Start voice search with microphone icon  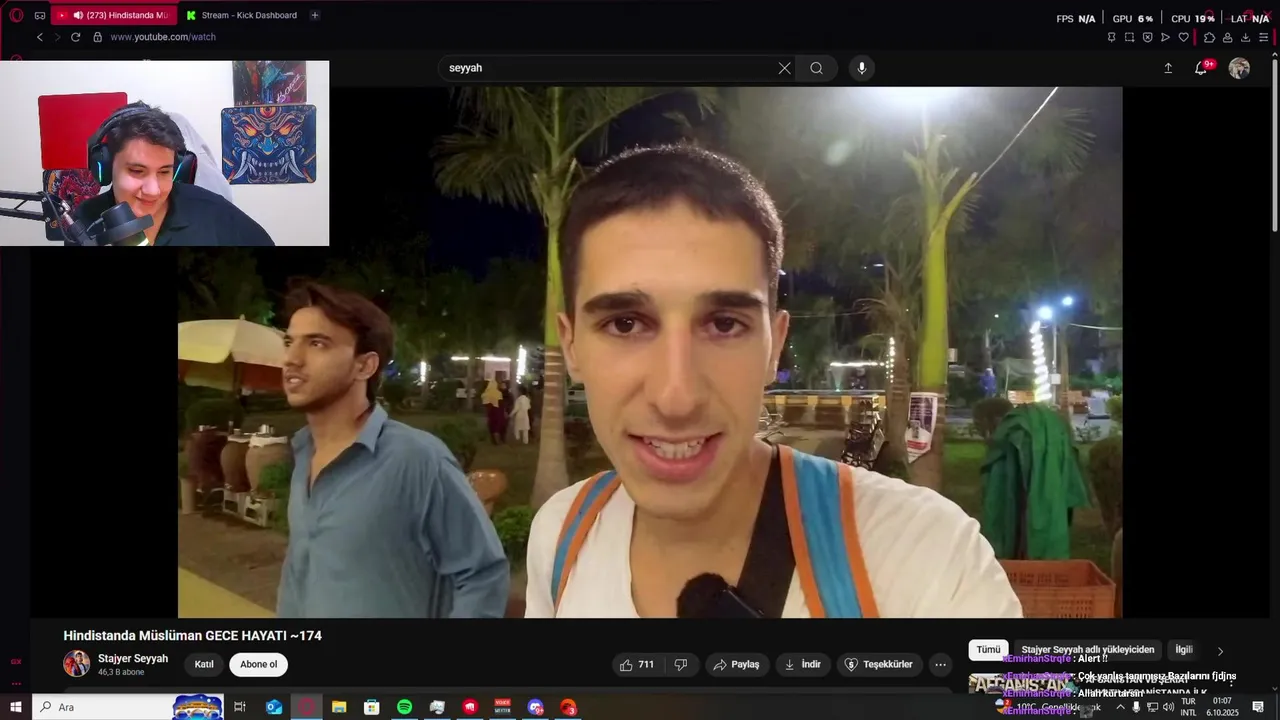862,68
